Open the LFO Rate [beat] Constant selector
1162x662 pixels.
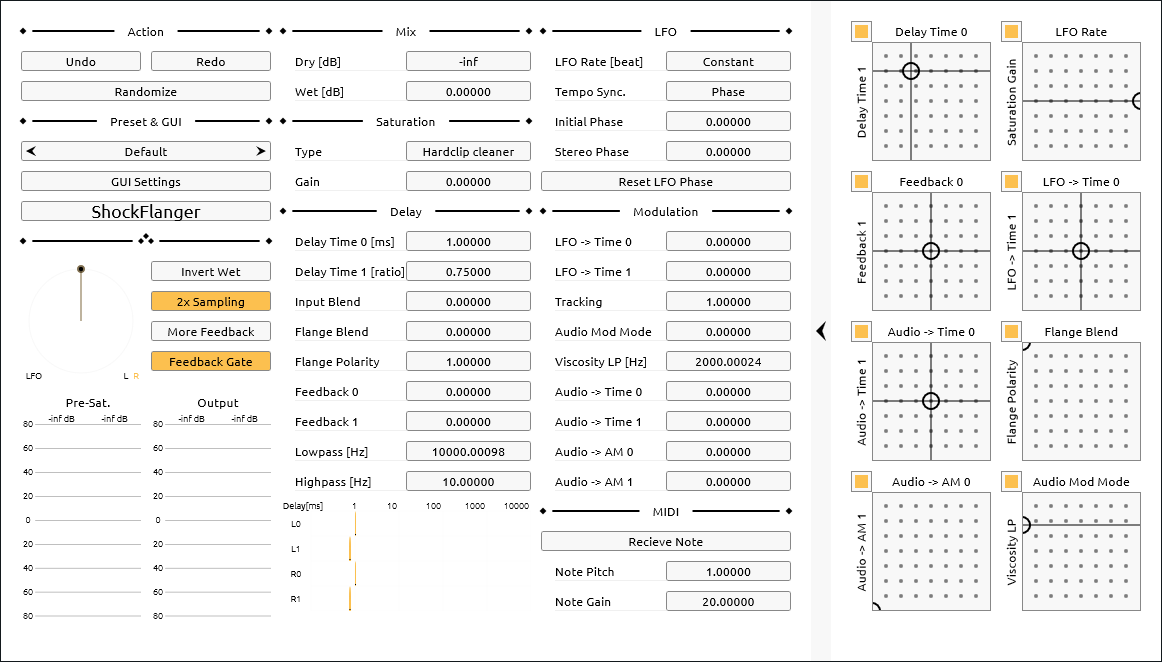(x=728, y=61)
